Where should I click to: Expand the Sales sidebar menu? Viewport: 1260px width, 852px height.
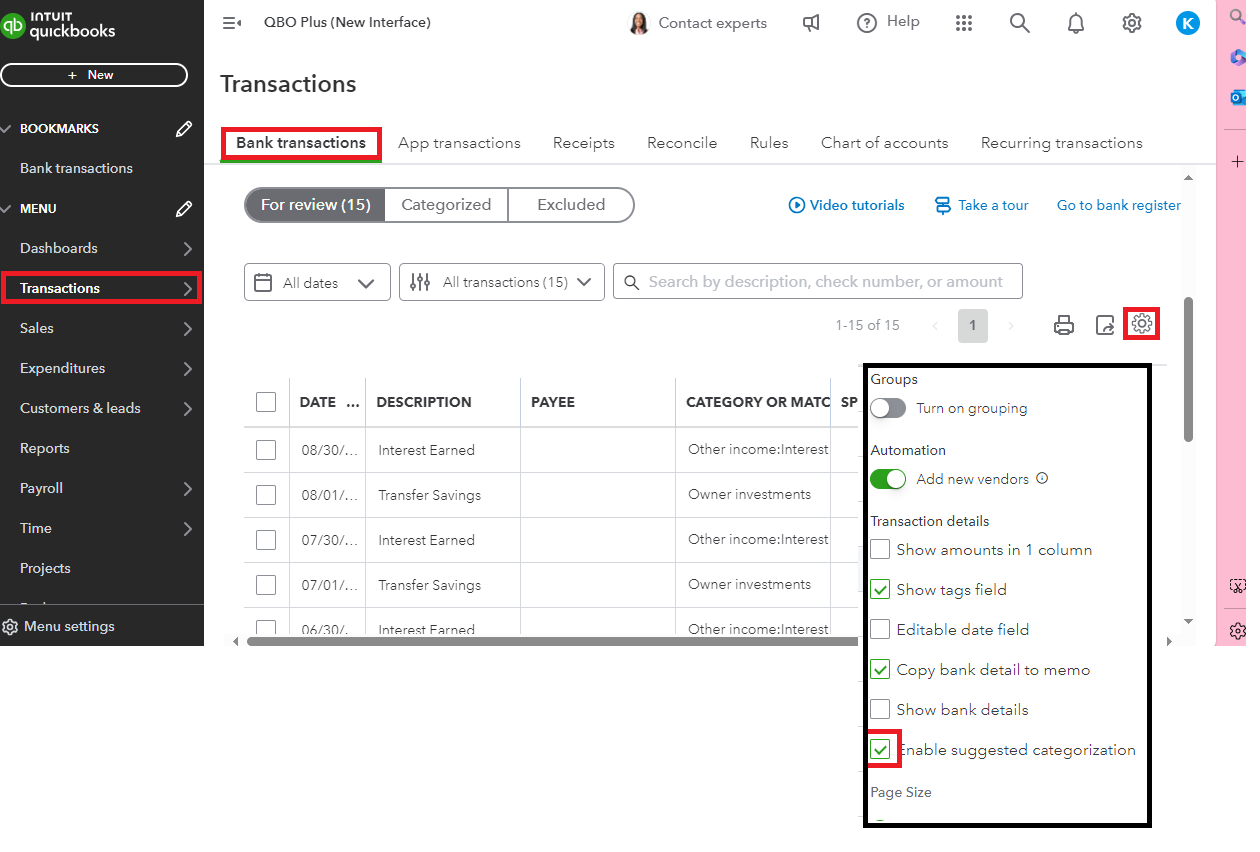[37, 328]
